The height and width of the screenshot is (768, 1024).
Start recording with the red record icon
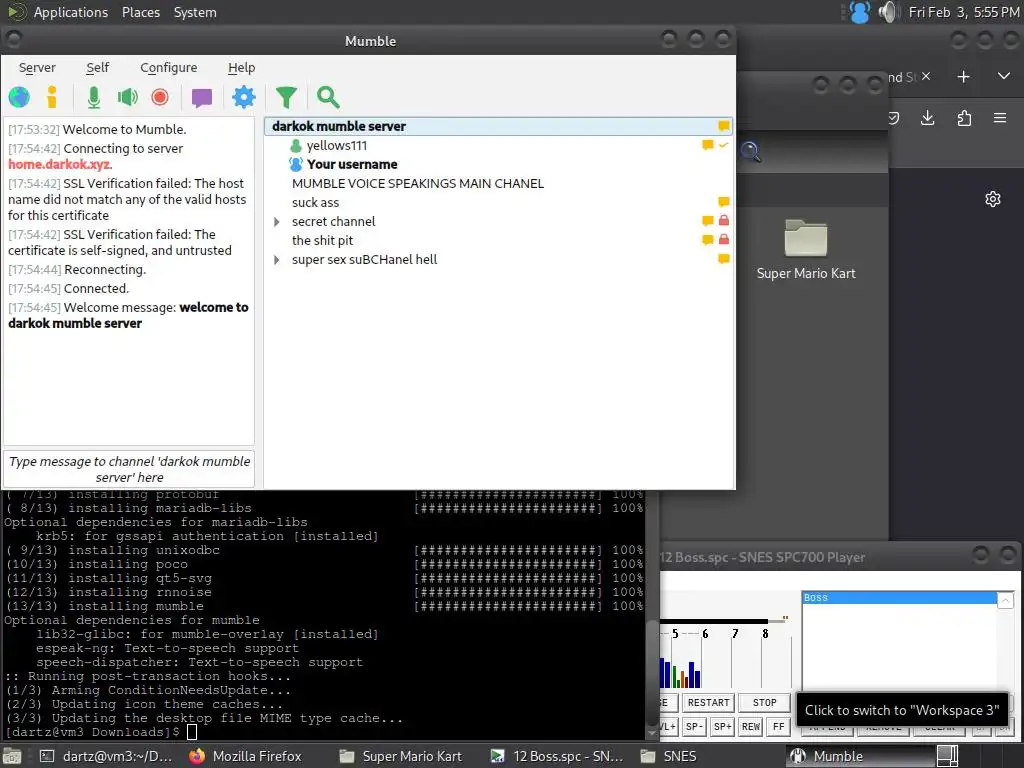(x=160, y=97)
